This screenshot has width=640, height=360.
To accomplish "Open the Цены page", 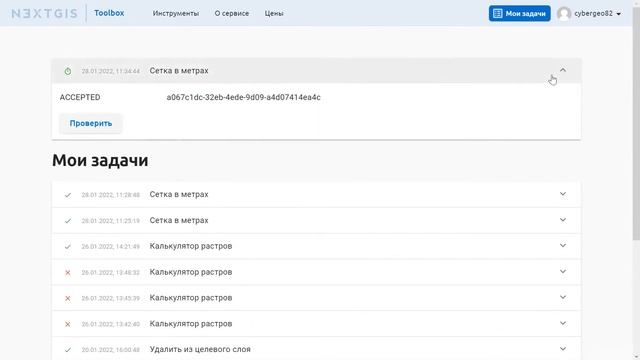I will tap(274, 13).
